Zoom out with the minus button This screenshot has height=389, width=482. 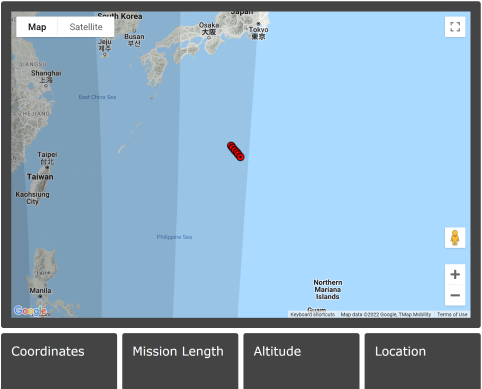tap(455, 295)
